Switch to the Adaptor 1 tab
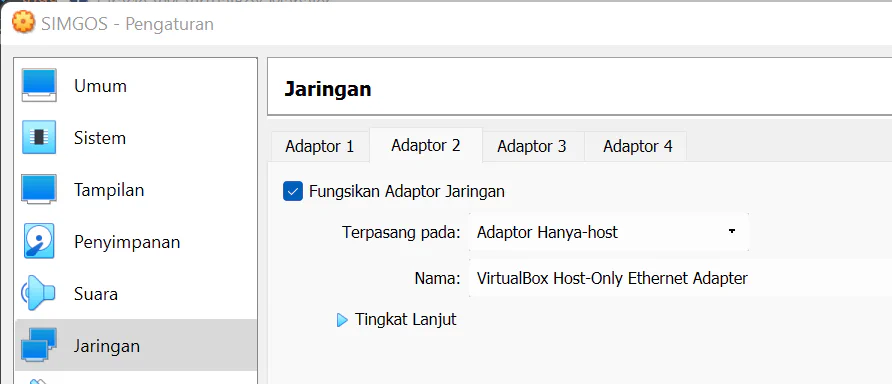This screenshot has height=384, width=892. pos(319,147)
